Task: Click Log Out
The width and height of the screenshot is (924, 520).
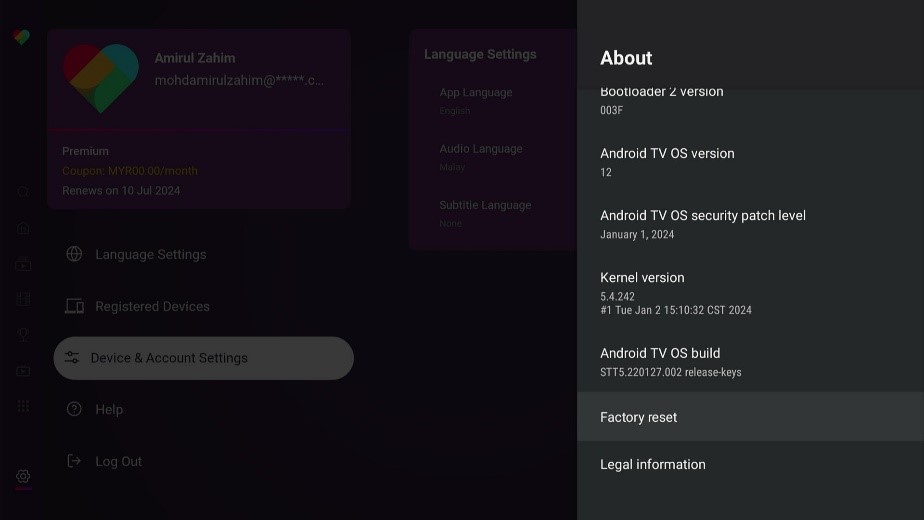Action: (203, 461)
